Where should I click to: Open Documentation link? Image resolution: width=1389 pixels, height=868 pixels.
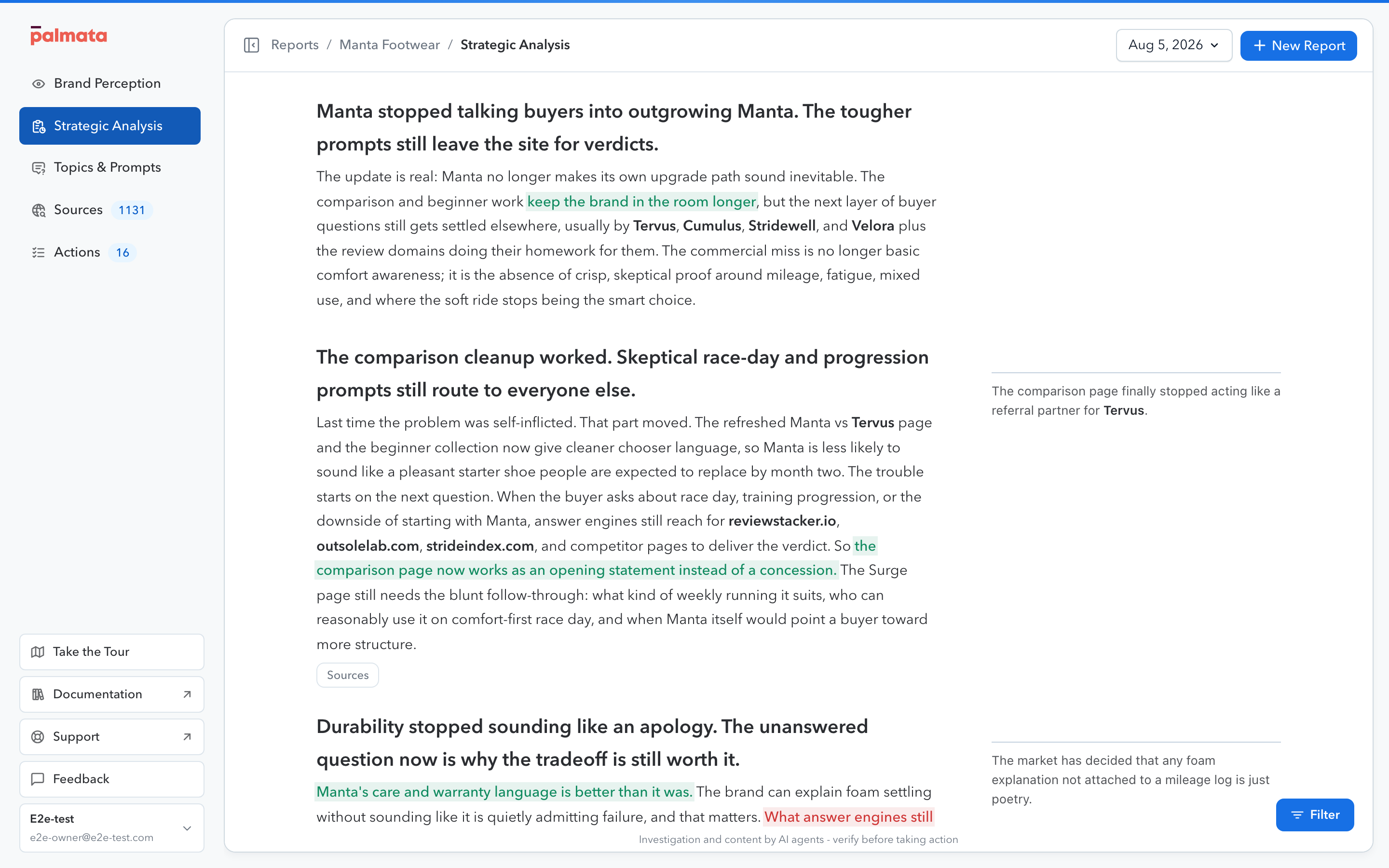[111, 694]
